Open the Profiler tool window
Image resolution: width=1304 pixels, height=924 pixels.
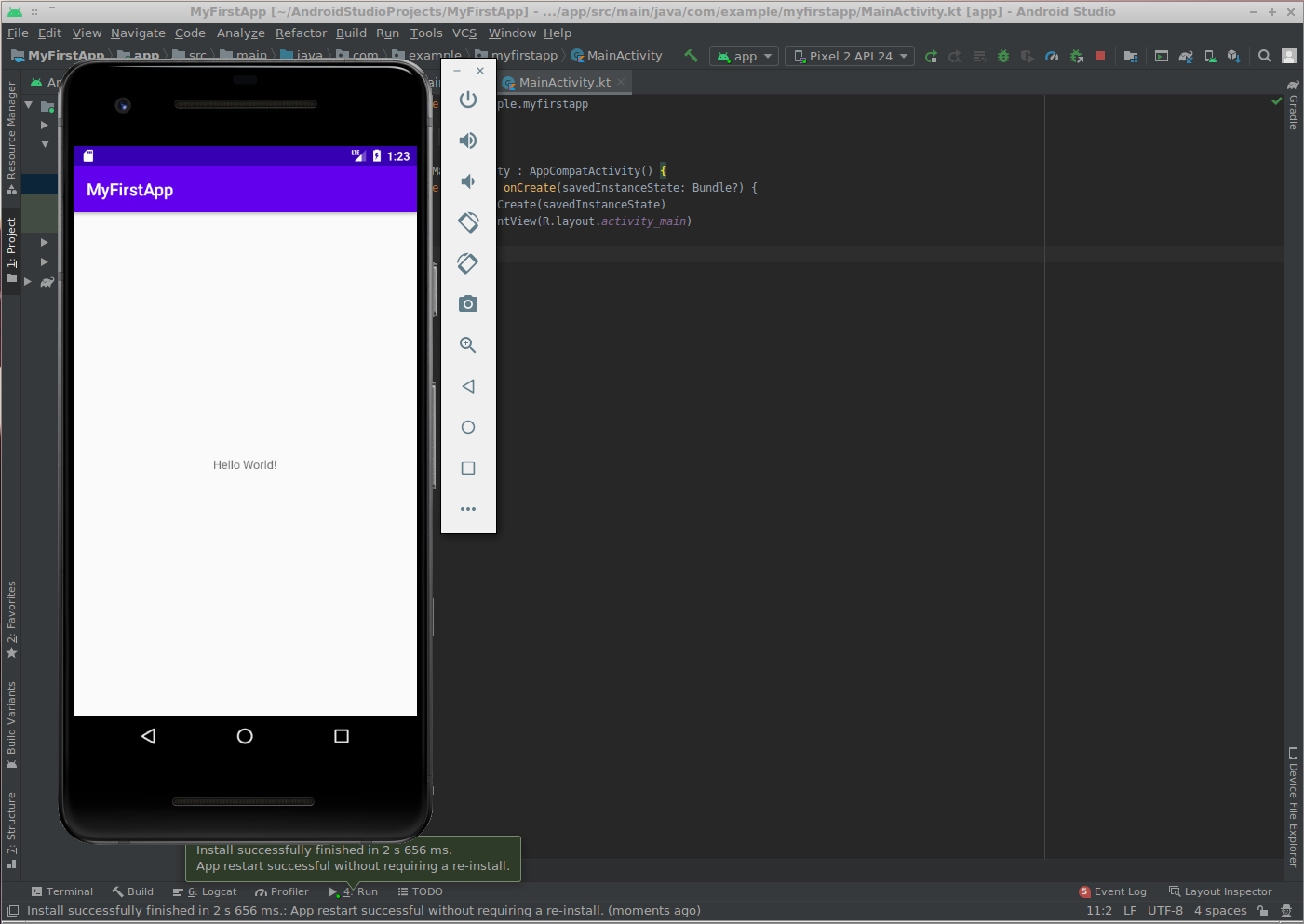pyautogui.click(x=282, y=891)
